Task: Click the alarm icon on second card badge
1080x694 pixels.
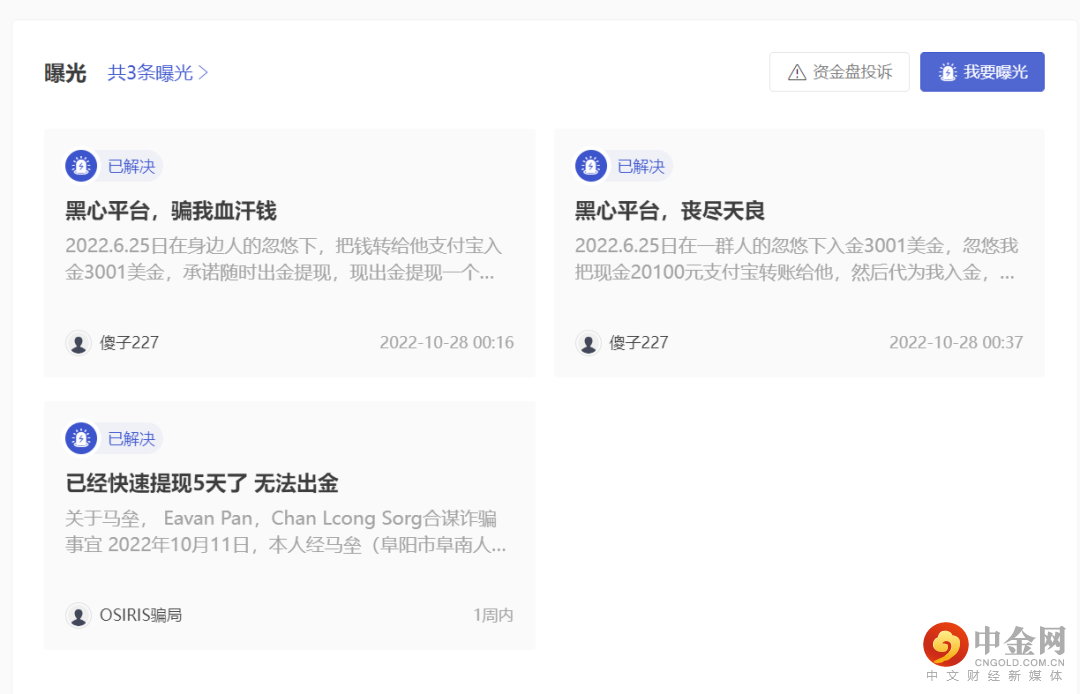Action: (590, 166)
